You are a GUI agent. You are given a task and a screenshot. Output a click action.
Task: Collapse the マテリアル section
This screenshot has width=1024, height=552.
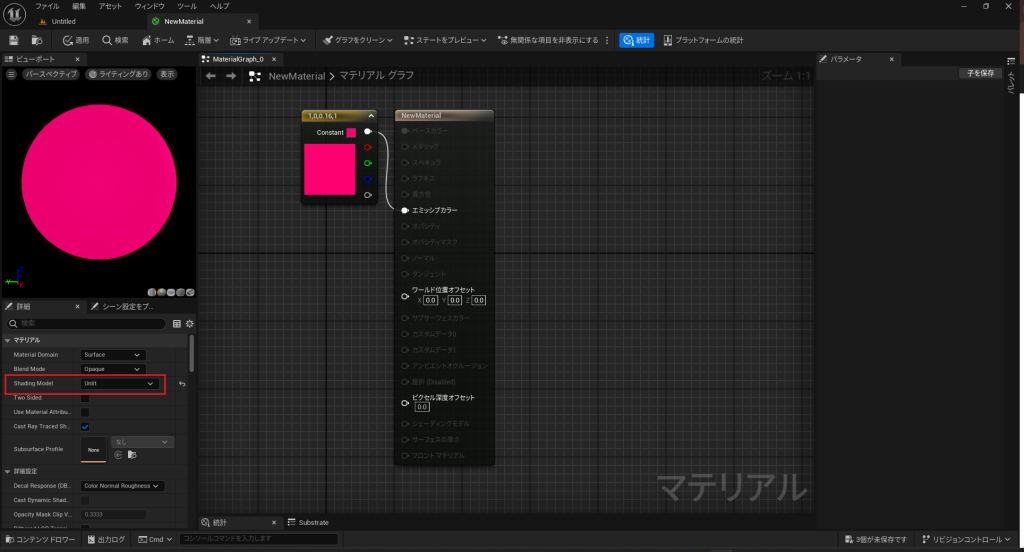tap(8, 340)
